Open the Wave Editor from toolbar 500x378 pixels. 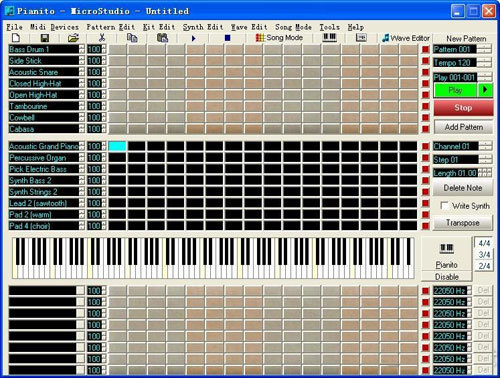pos(406,38)
